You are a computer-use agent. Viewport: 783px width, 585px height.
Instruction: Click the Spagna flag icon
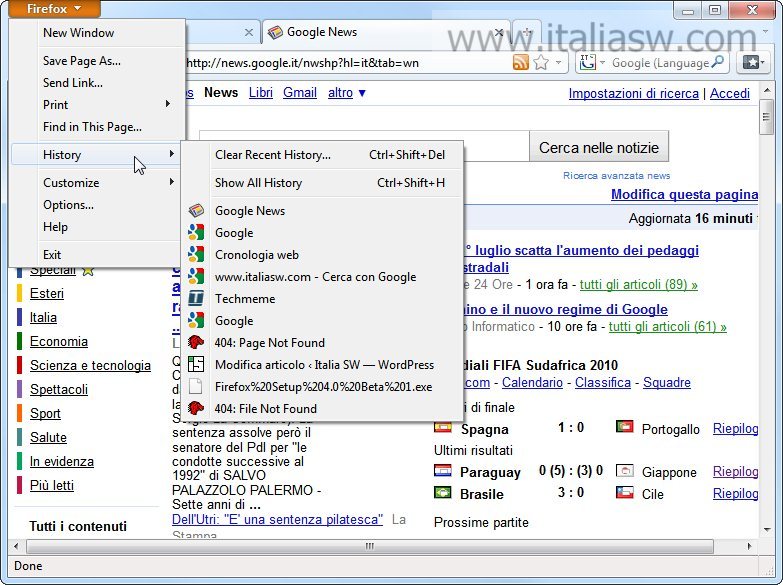[443, 427]
